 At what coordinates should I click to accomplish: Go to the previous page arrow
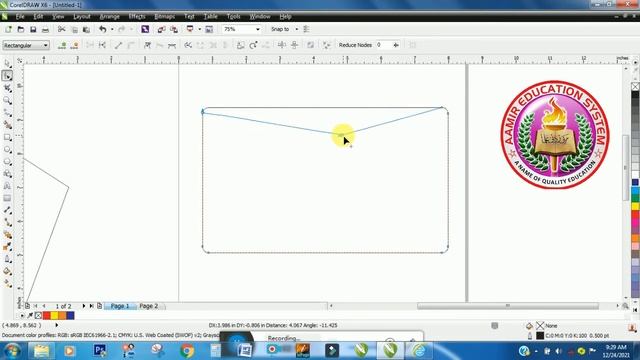click(x=44, y=306)
